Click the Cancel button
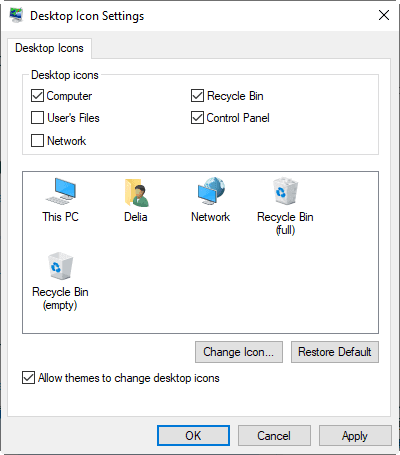 (274, 436)
